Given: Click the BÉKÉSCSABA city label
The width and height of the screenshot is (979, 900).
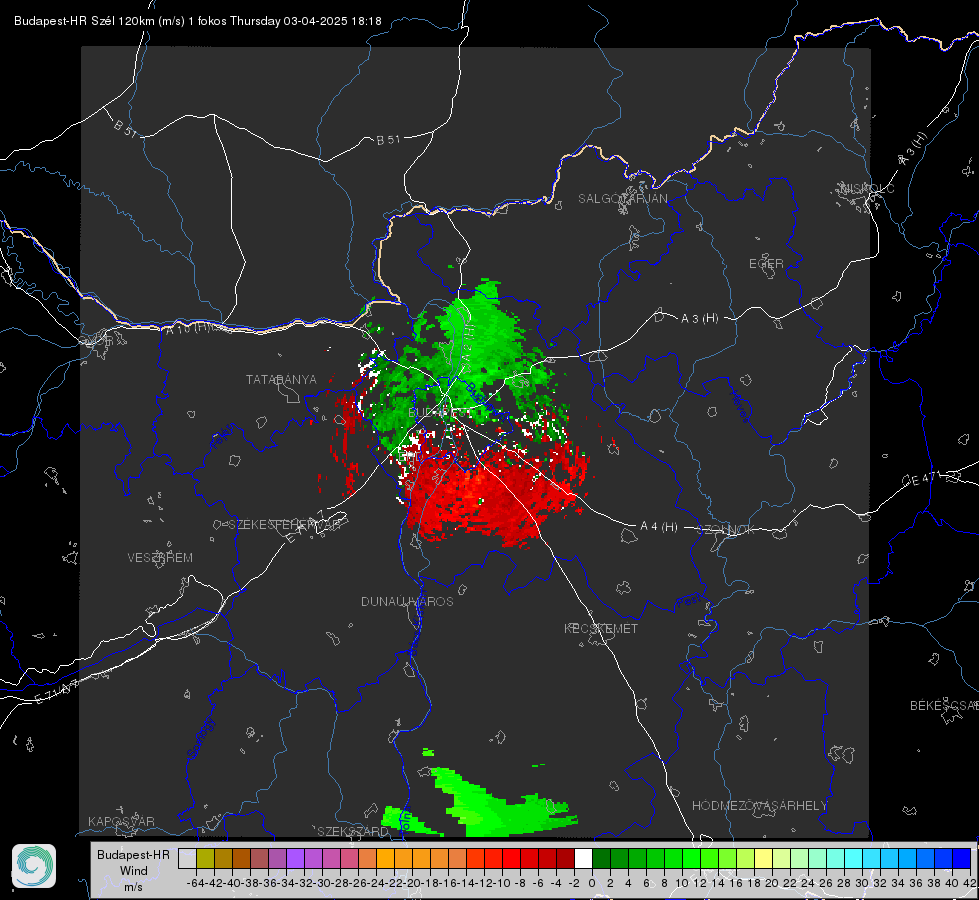Looking at the screenshot, I should [944, 706].
